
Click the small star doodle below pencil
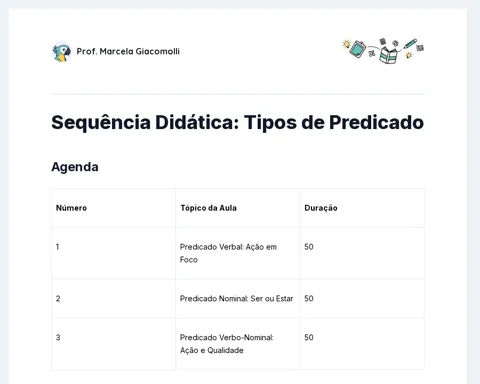(409, 55)
